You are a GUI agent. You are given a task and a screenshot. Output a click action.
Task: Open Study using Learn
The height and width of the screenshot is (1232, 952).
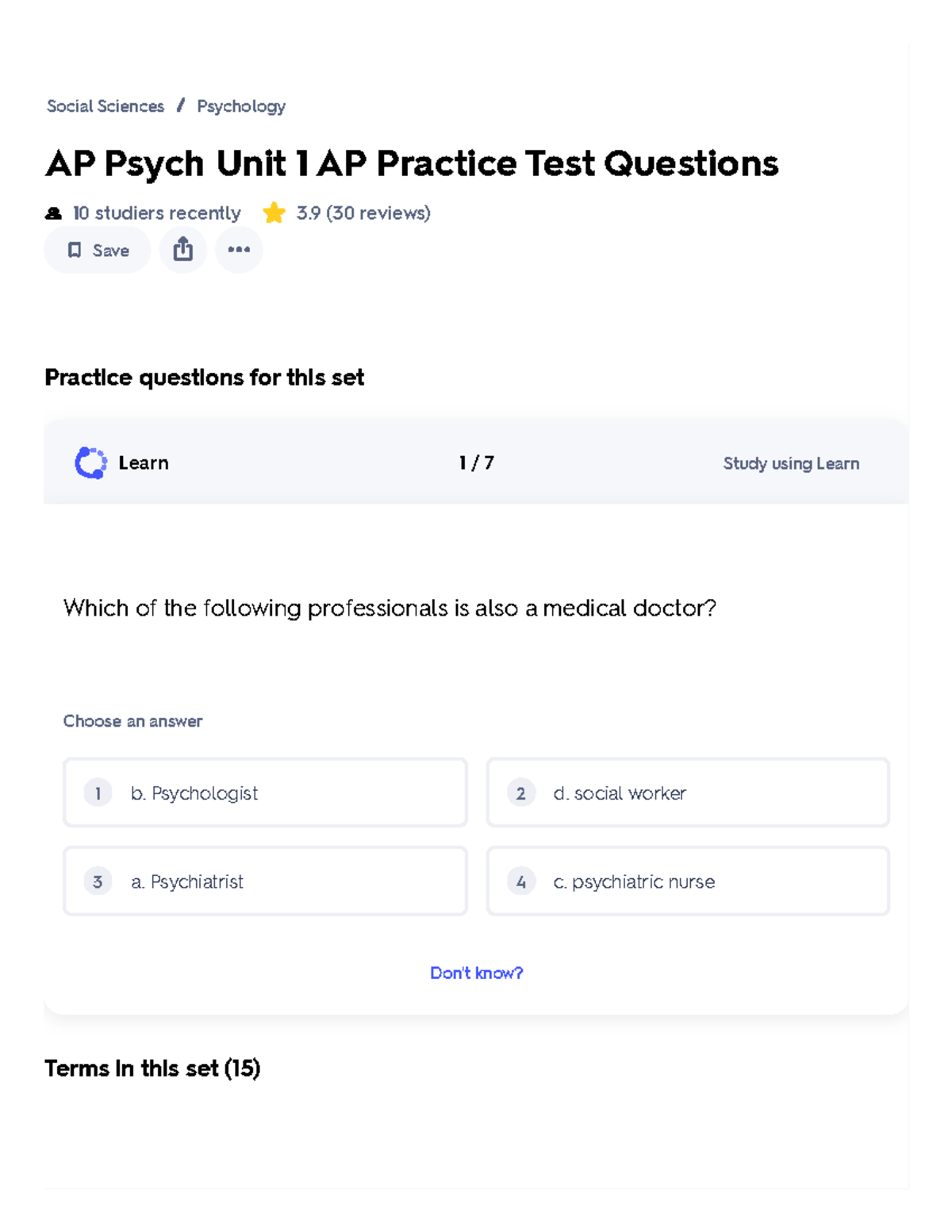pos(790,462)
